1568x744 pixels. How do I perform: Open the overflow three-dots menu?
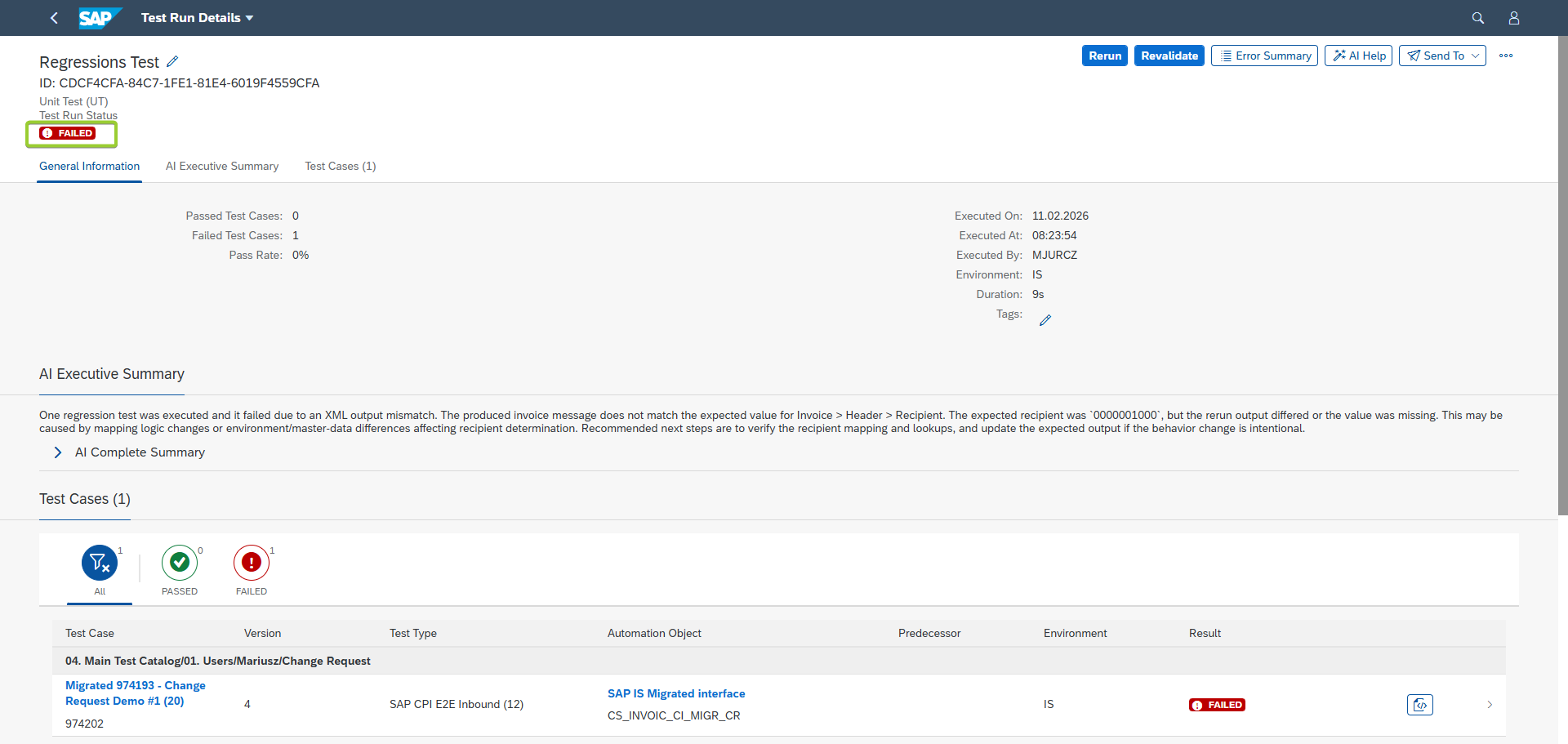click(1506, 56)
